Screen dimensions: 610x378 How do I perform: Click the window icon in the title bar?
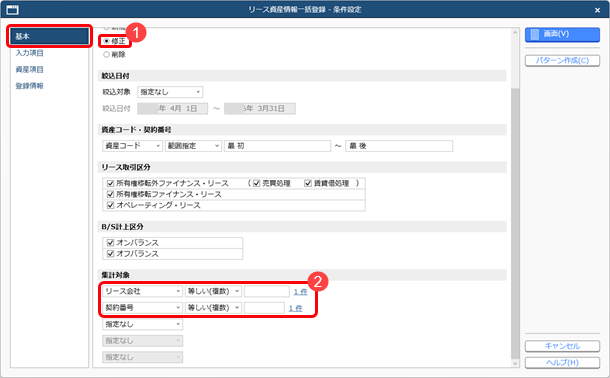(12, 10)
